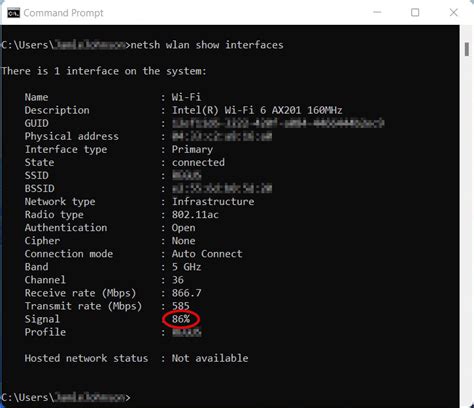Click the Command Prompt icon in title bar
This screenshot has height=408, width=474.
[13, 13]
